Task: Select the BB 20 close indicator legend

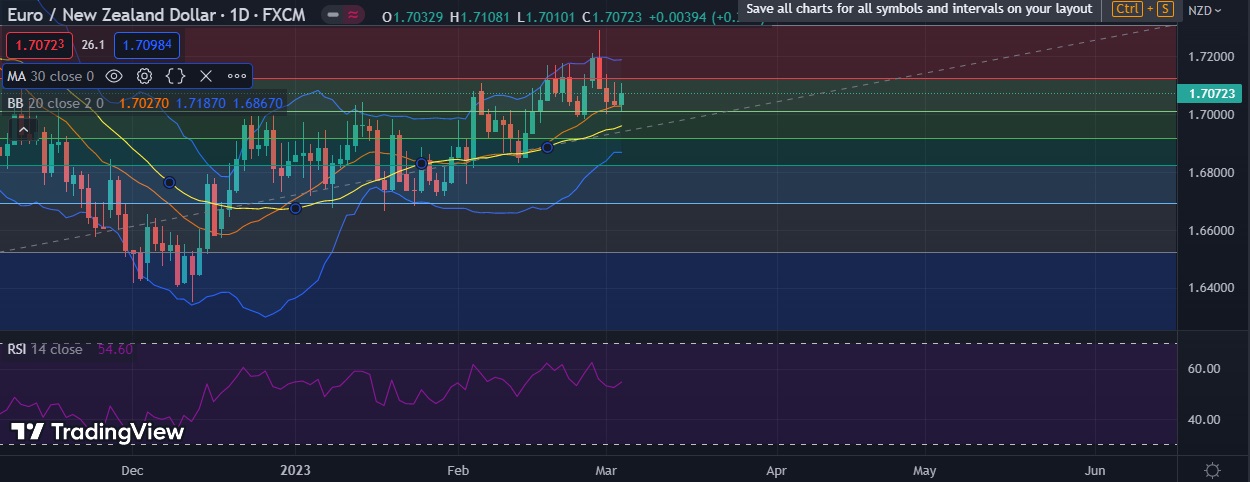Action: coord(55,102)
